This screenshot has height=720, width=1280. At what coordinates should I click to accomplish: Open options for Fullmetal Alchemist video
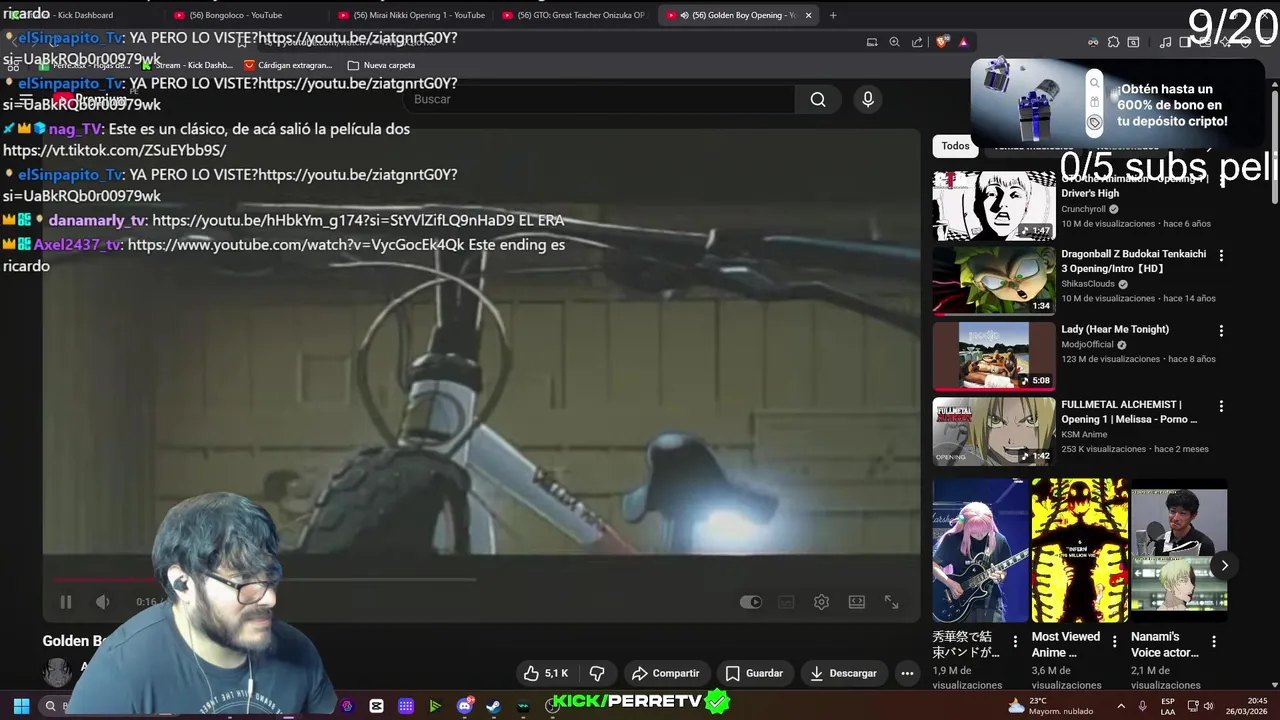[1221, 406]
